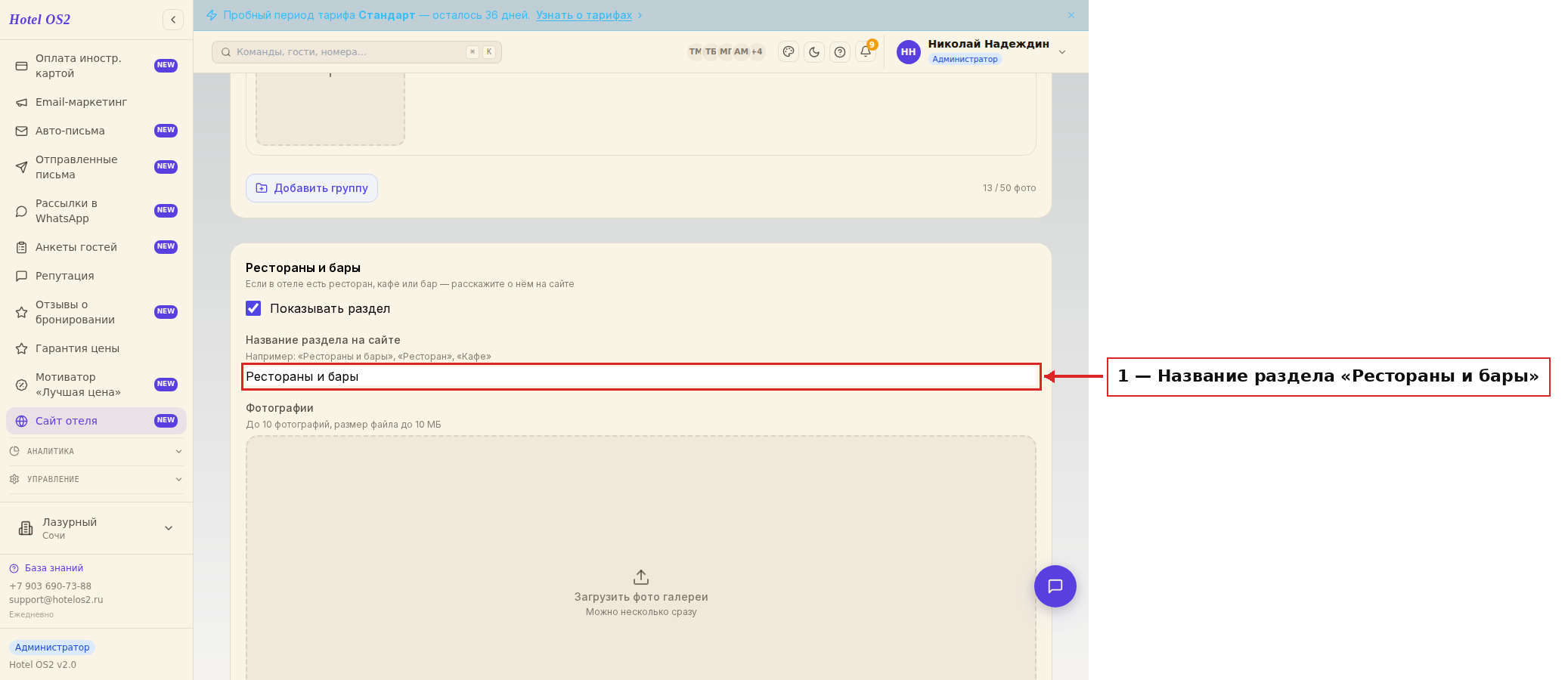This screenshot has height=680, width=1568.
Task: Collapse sidebar using the chevron button
Action: tap(173, 20)
